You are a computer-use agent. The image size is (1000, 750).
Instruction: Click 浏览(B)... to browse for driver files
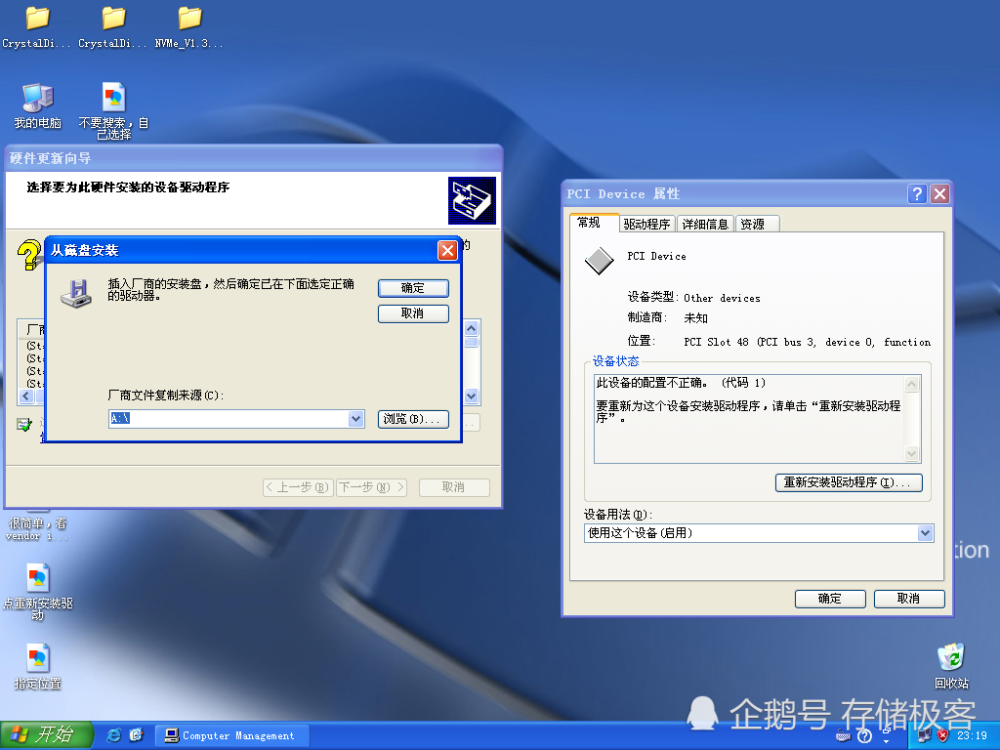413,420
